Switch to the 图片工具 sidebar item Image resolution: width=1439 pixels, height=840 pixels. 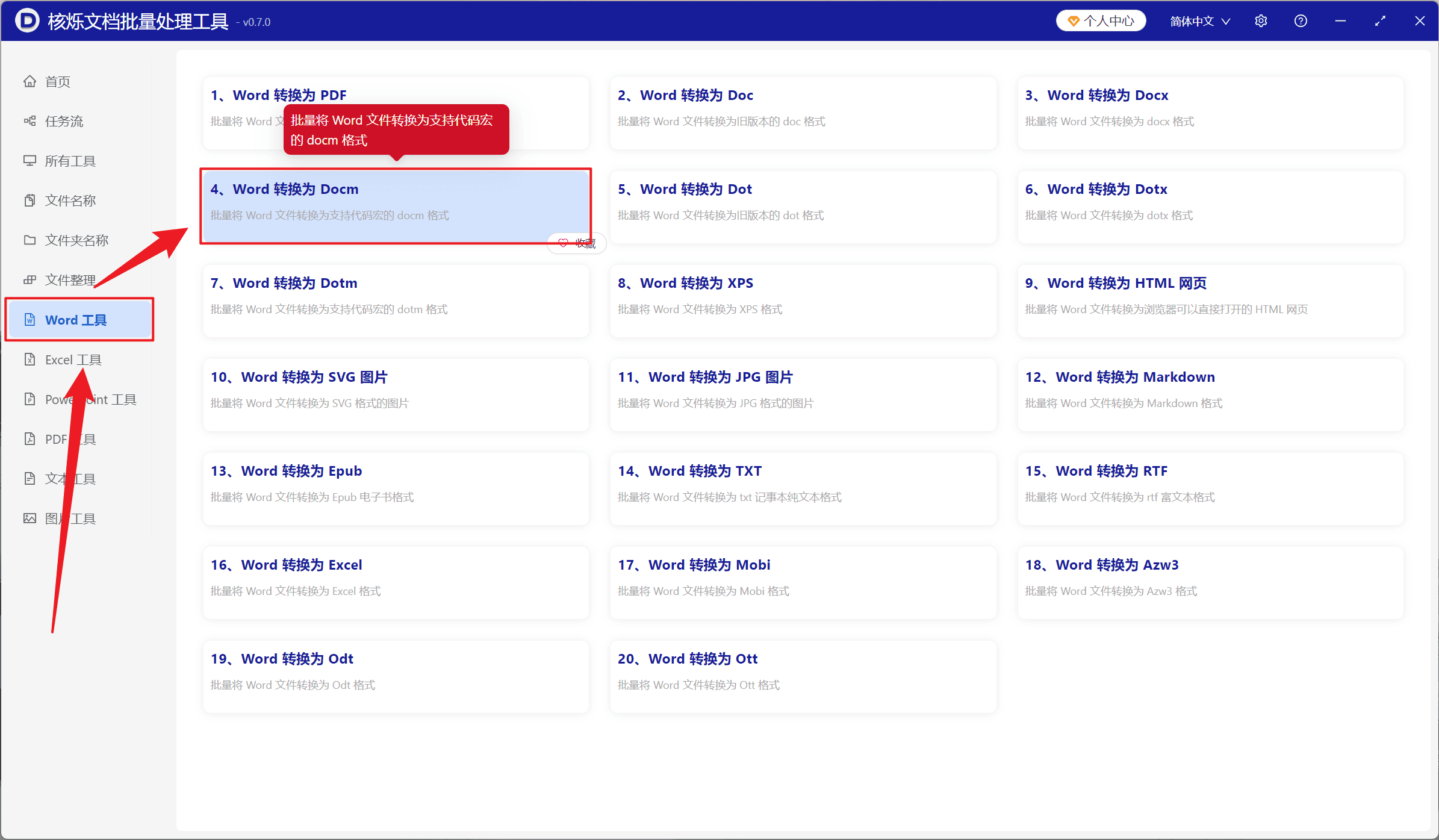coord(78,518)
